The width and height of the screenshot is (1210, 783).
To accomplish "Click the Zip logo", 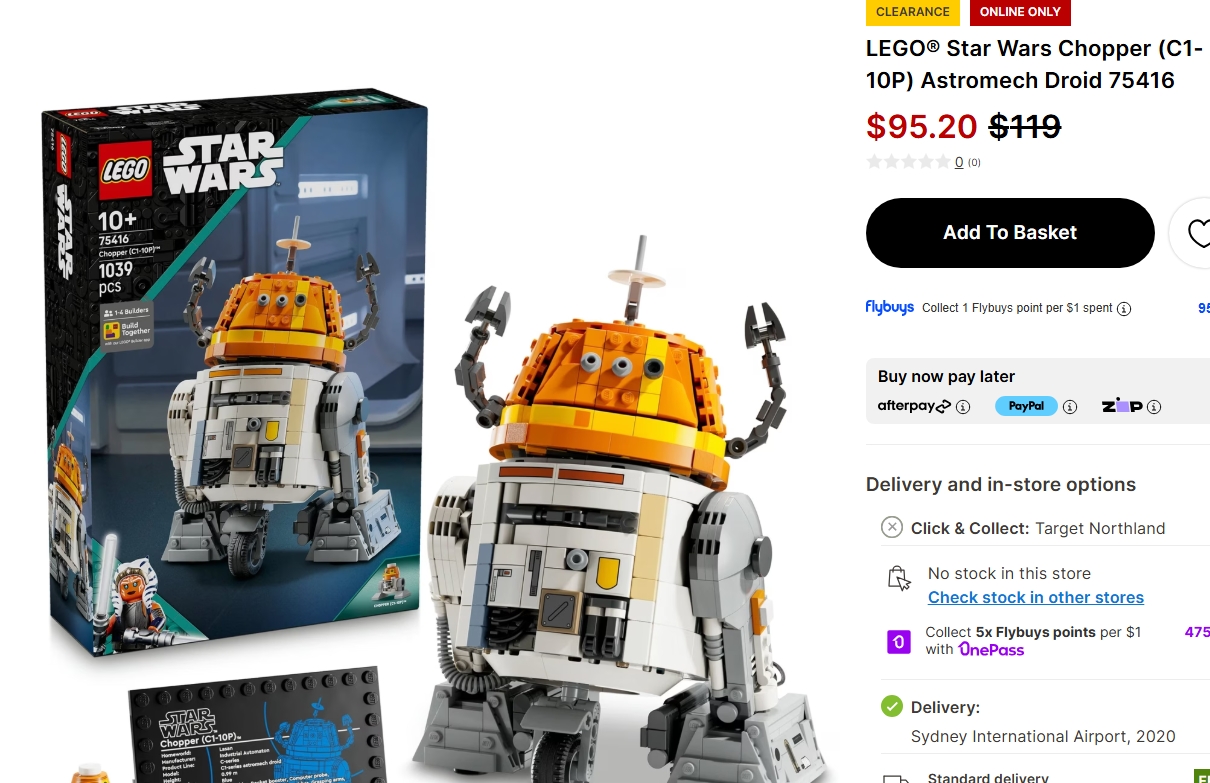I will pyautogui.click(x=1122, y=406).
